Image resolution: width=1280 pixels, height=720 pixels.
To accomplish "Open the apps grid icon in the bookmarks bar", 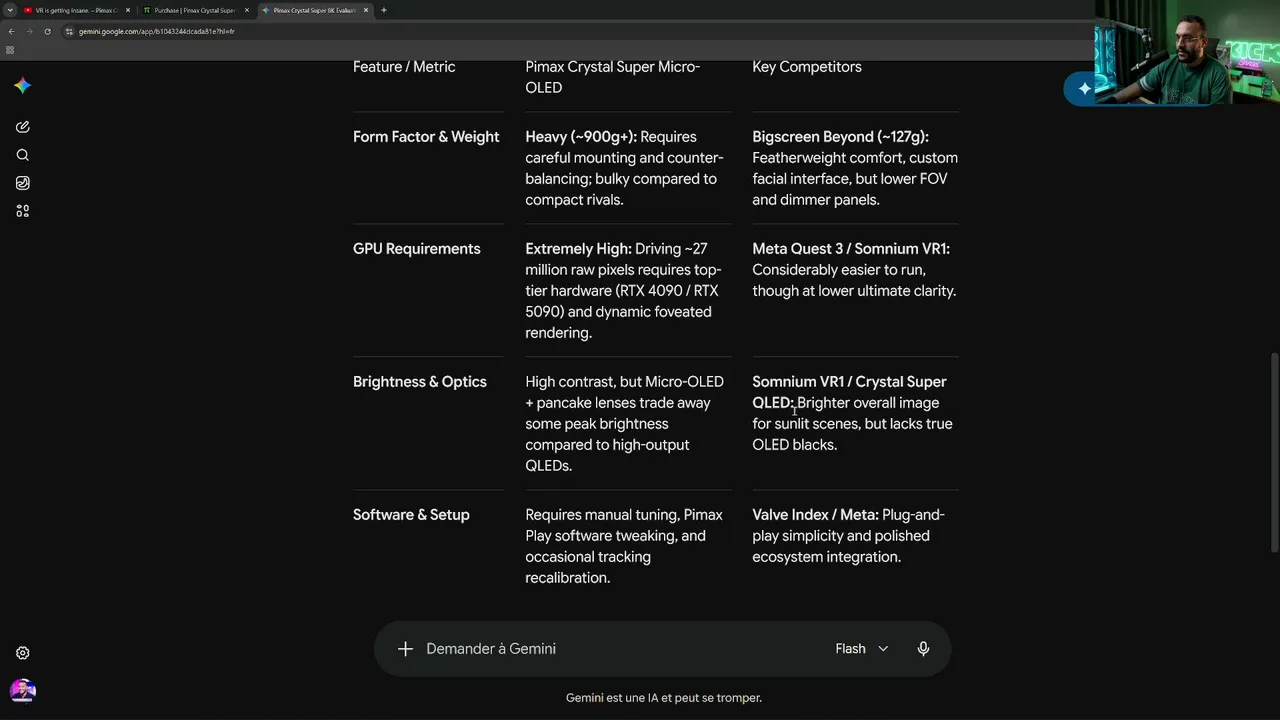I will pos(10,50).
